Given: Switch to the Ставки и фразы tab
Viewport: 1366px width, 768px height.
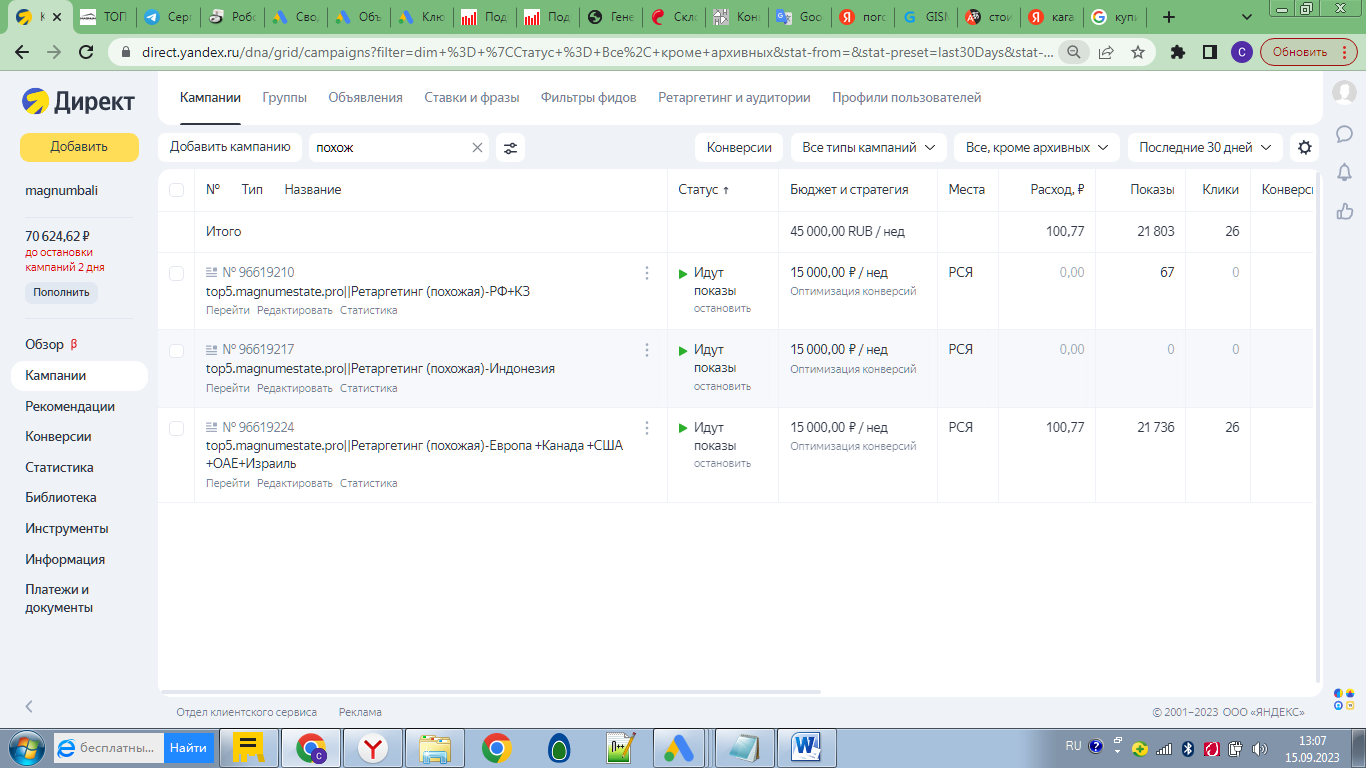Looking at the screenshot, I should pyautogui.click(x=472, y=98).
